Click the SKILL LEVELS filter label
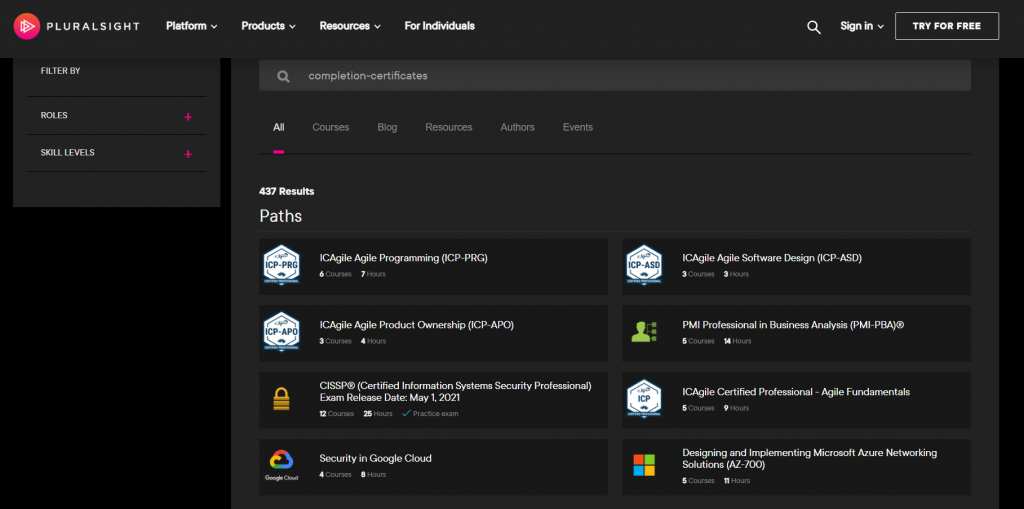This screenshot has width=1024, height=509. [x=67, y=153]
